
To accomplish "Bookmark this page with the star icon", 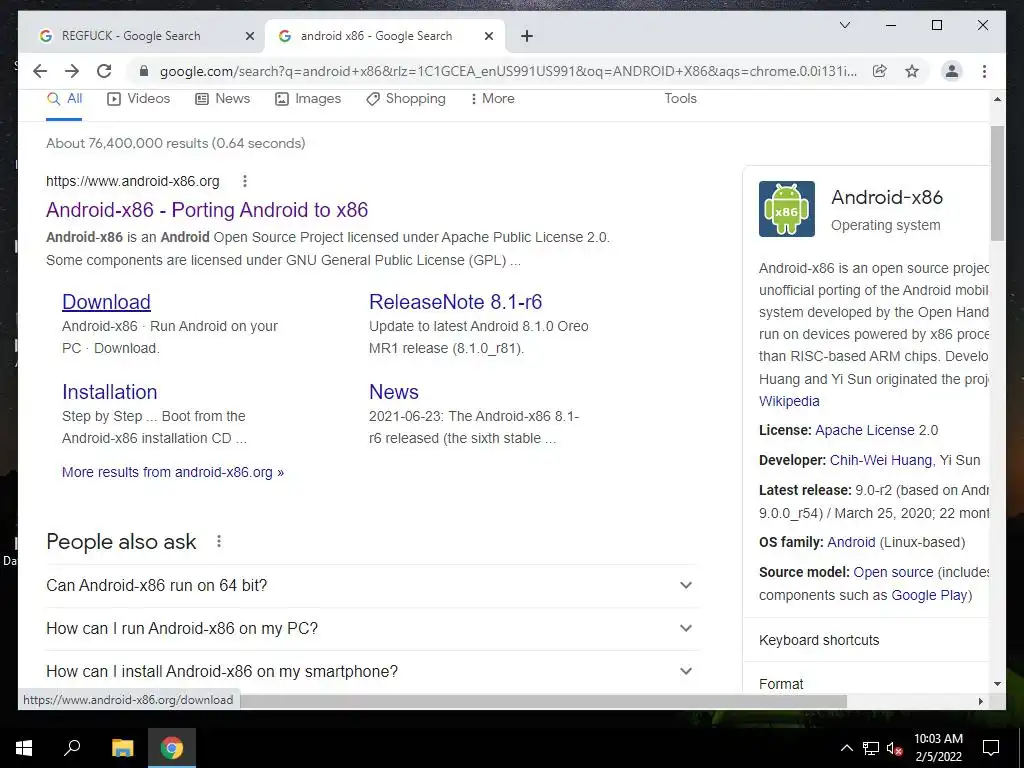I will pos(912,71).
